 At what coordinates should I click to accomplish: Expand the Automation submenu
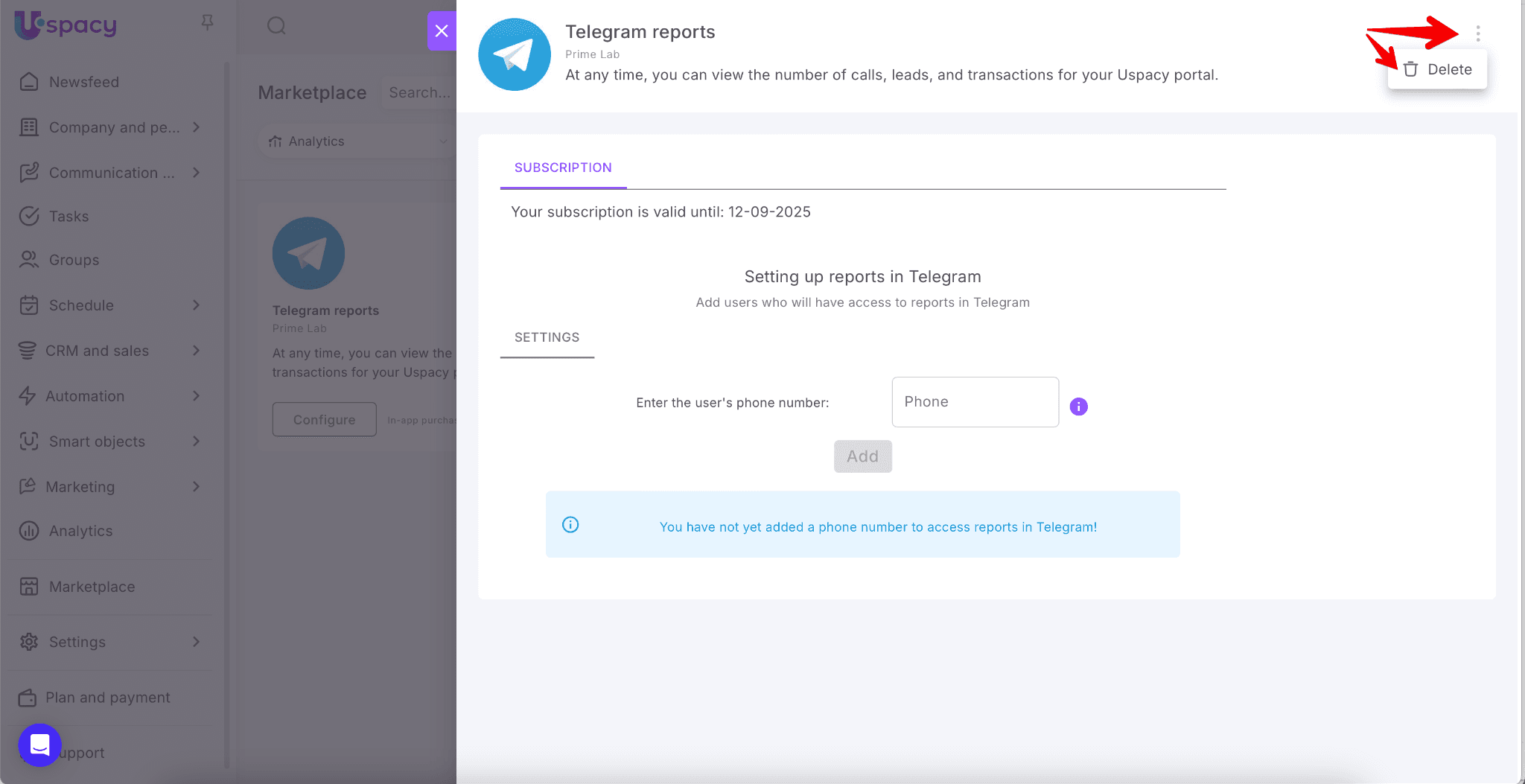197,396
